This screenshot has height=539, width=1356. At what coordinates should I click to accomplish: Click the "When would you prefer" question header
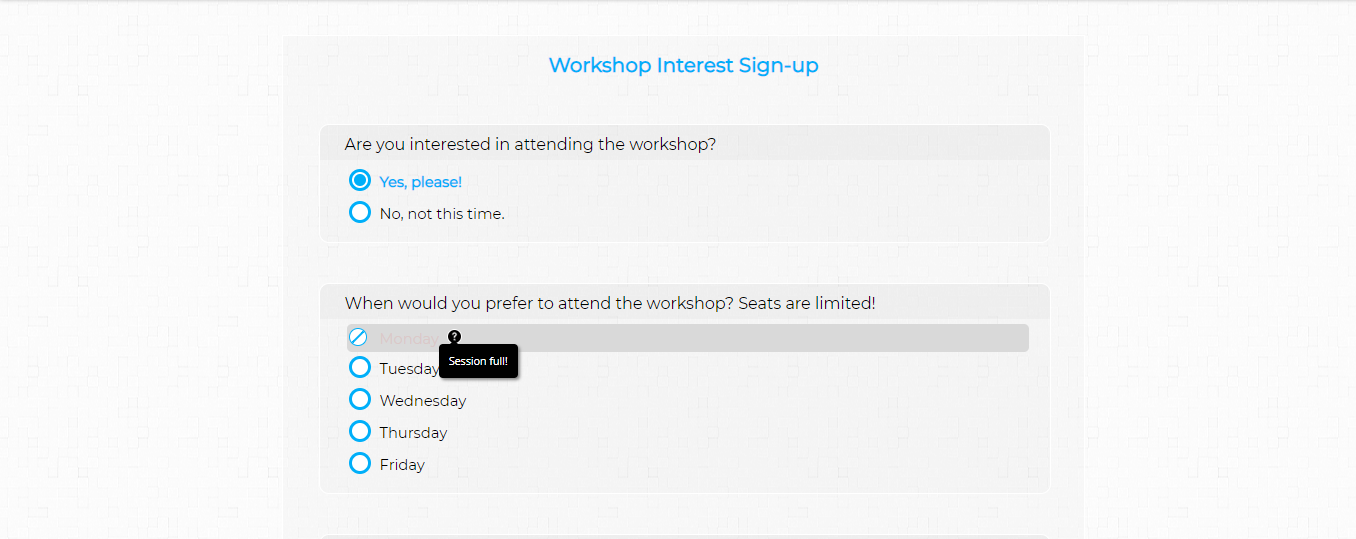[609, 303]
